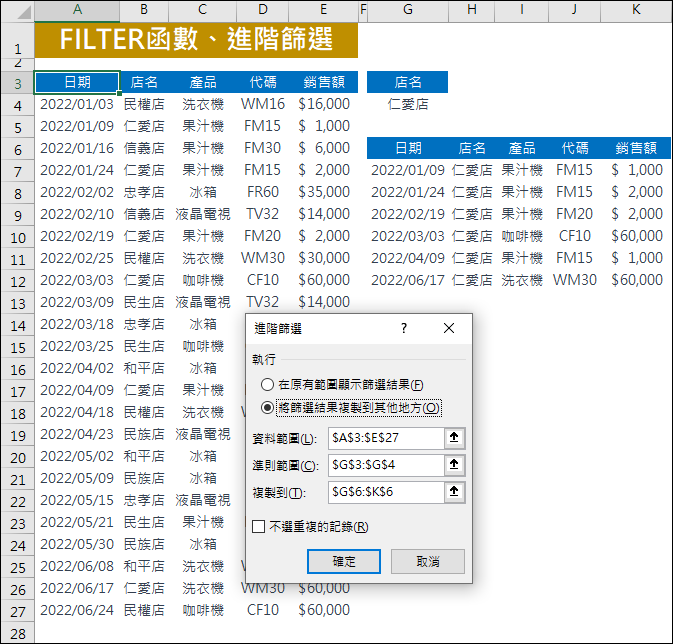Collapse dialog via 資料範圍 range selector icon
Viewport: 673px width, 644px height.
pos(454,438)
